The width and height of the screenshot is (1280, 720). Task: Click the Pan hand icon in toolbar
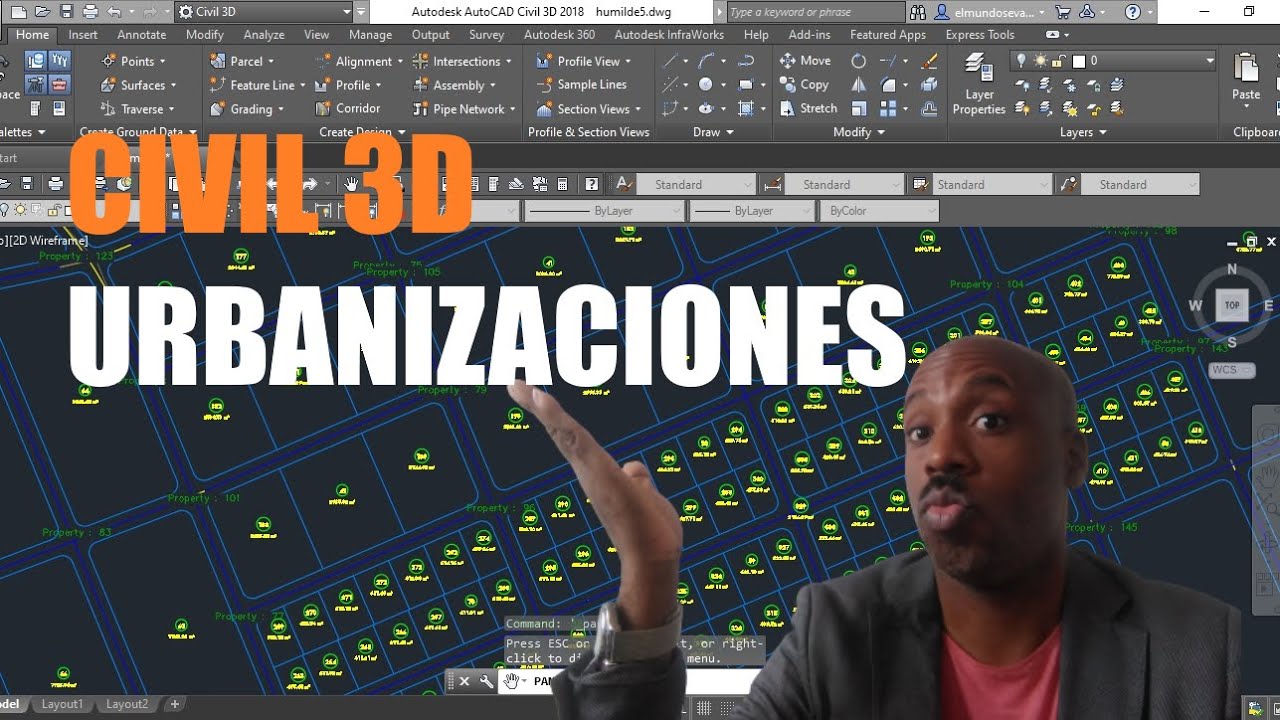[351, 184]
